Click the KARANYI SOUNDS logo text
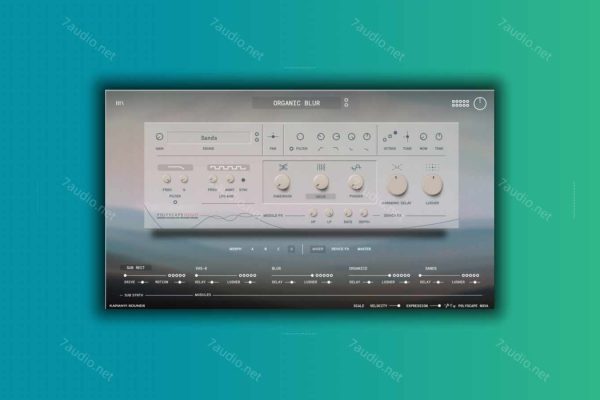 127,306
